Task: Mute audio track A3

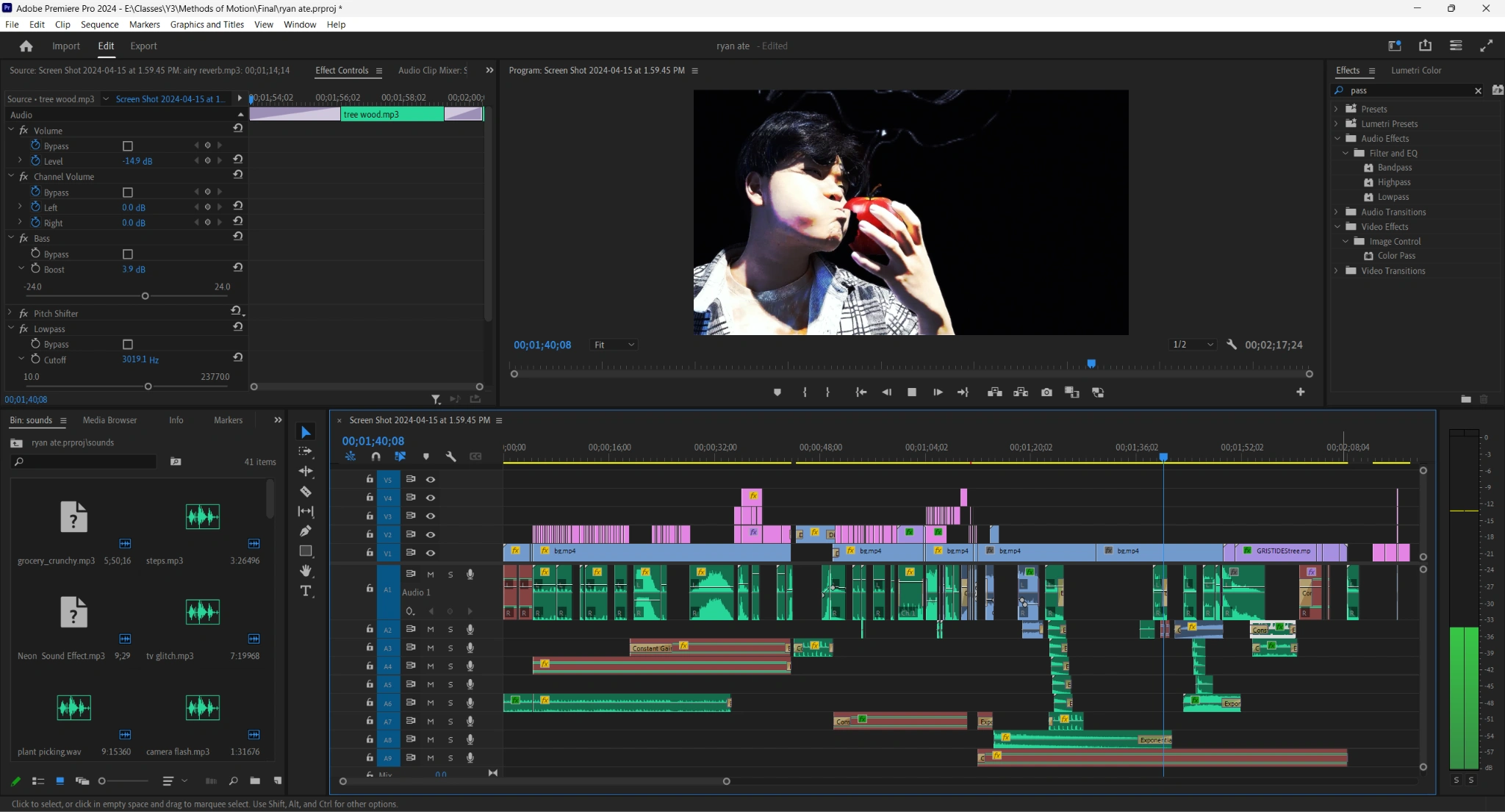Action: (x=431, y=648)
